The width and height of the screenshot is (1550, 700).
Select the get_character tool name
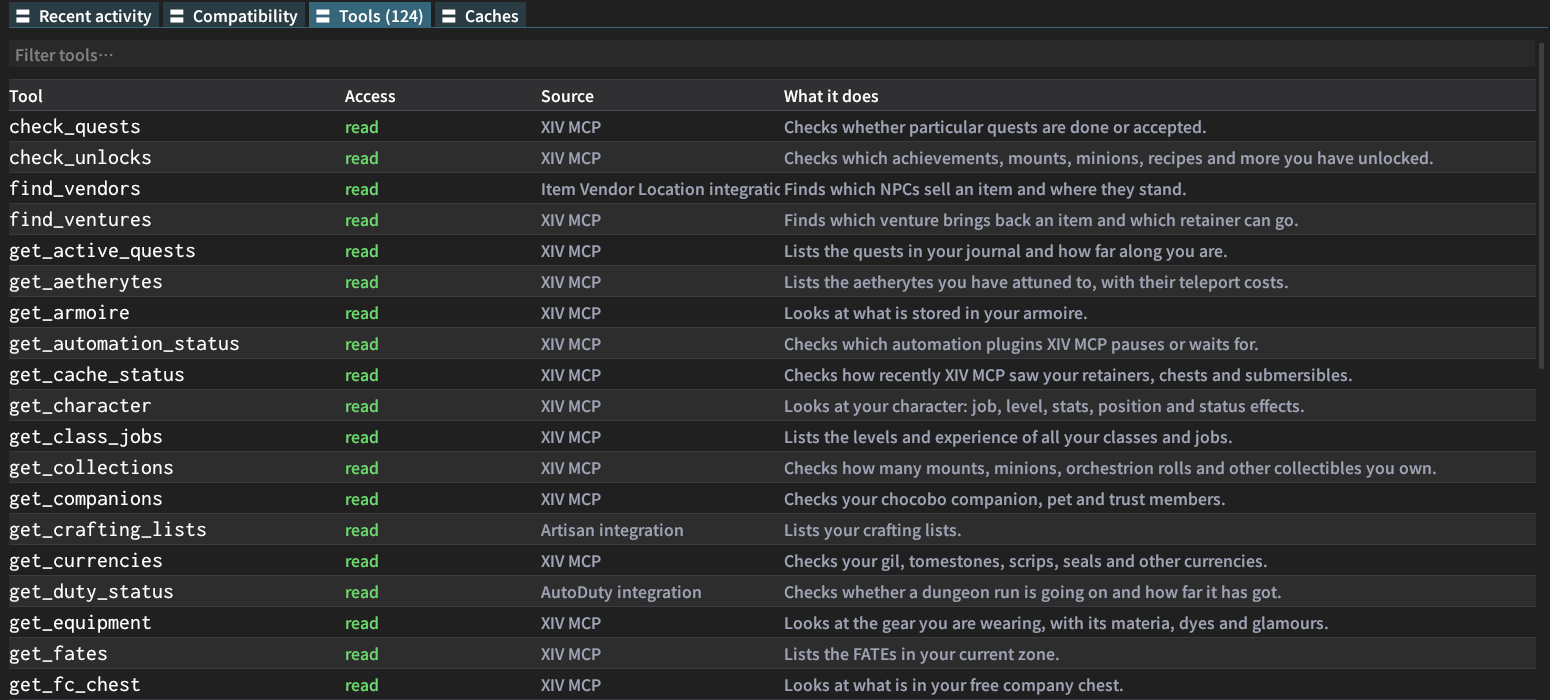[80, 406]
